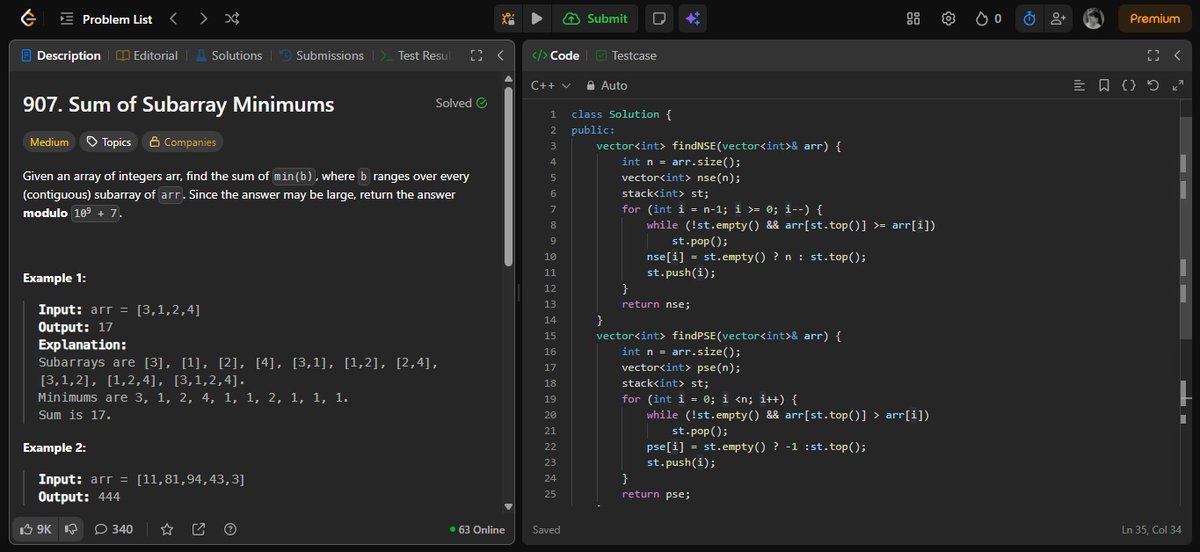Click the description panel scrollbar thumb
Image resolution: width=1200 pixels, height=552 pixels.
pyautogui.click(x=508, y=174)
